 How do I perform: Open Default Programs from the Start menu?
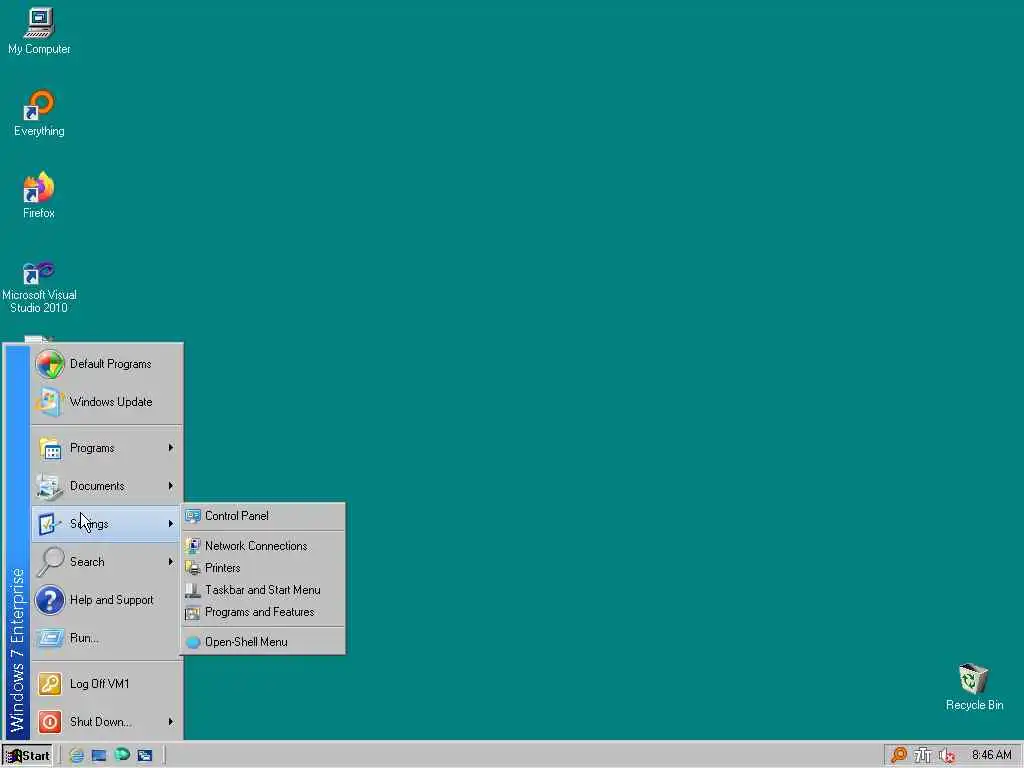[x=107, y=364]
